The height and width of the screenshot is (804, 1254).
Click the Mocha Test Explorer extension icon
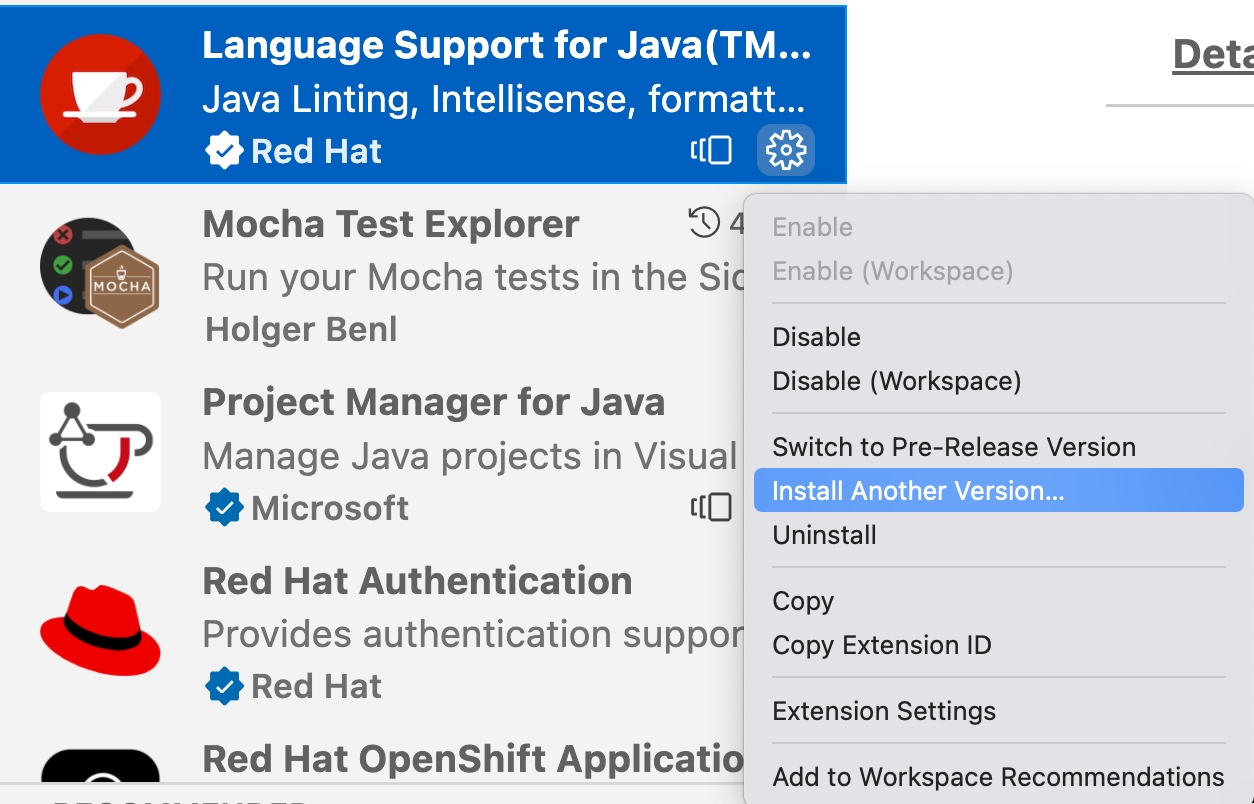point(100,273)
